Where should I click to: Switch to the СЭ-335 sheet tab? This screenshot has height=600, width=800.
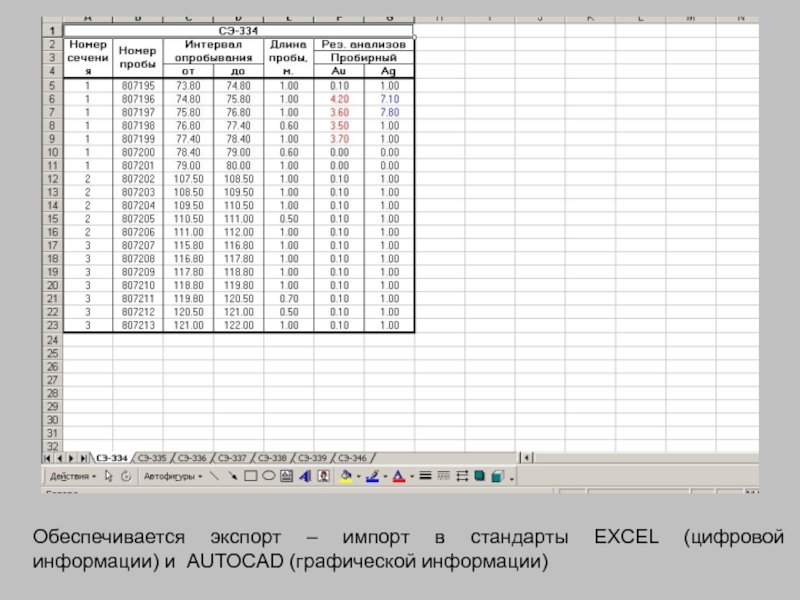[153, 458]
